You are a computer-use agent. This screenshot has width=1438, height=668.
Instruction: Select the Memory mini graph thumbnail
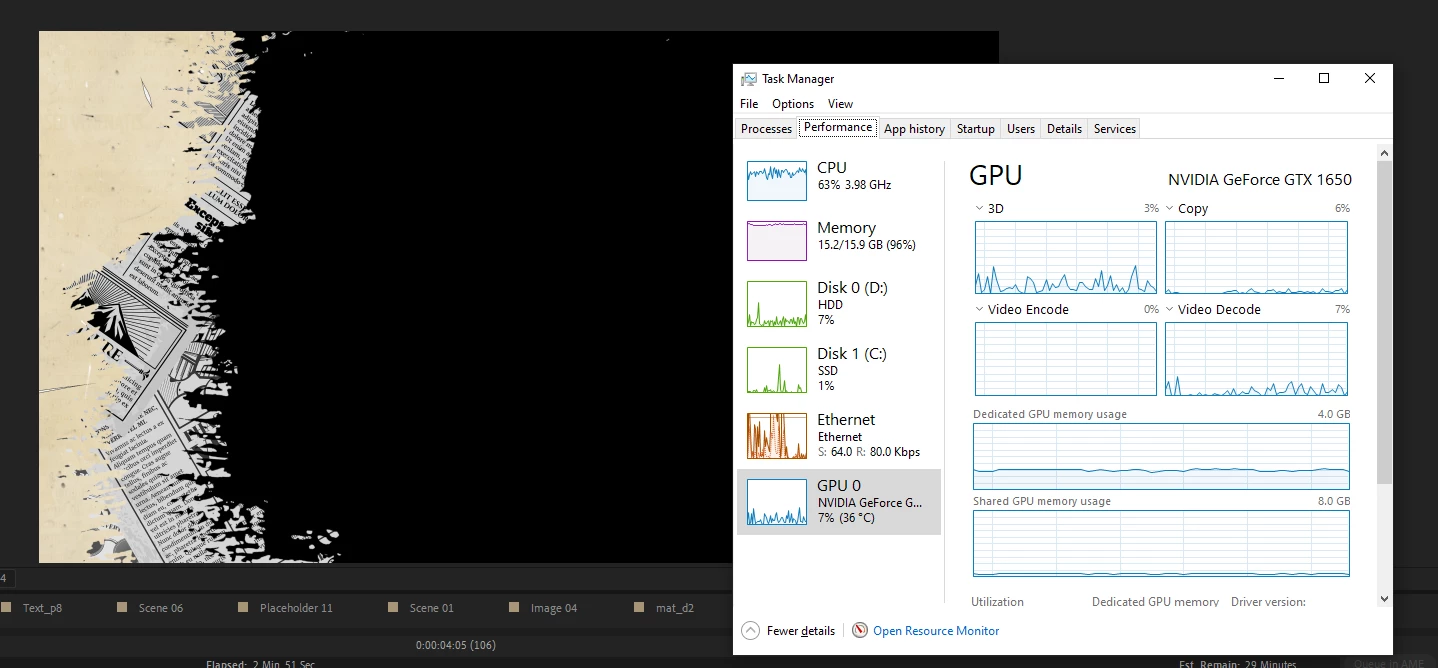tap(777, 241)
